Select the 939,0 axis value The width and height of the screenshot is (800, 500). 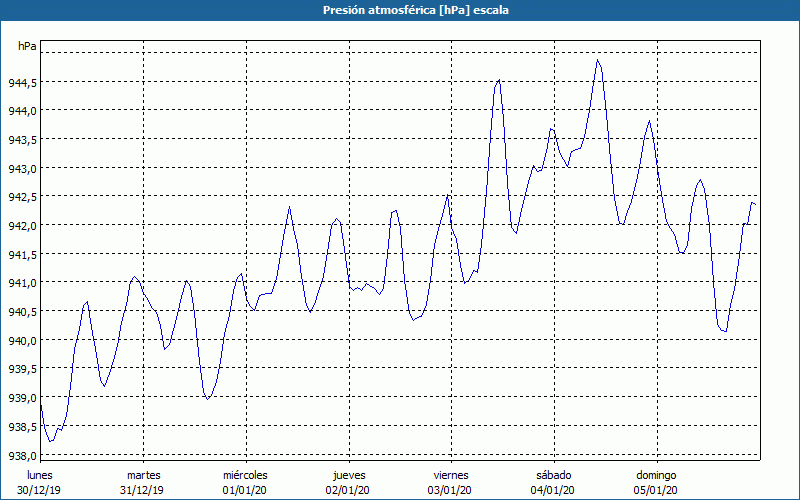click(x=21, y=397)
